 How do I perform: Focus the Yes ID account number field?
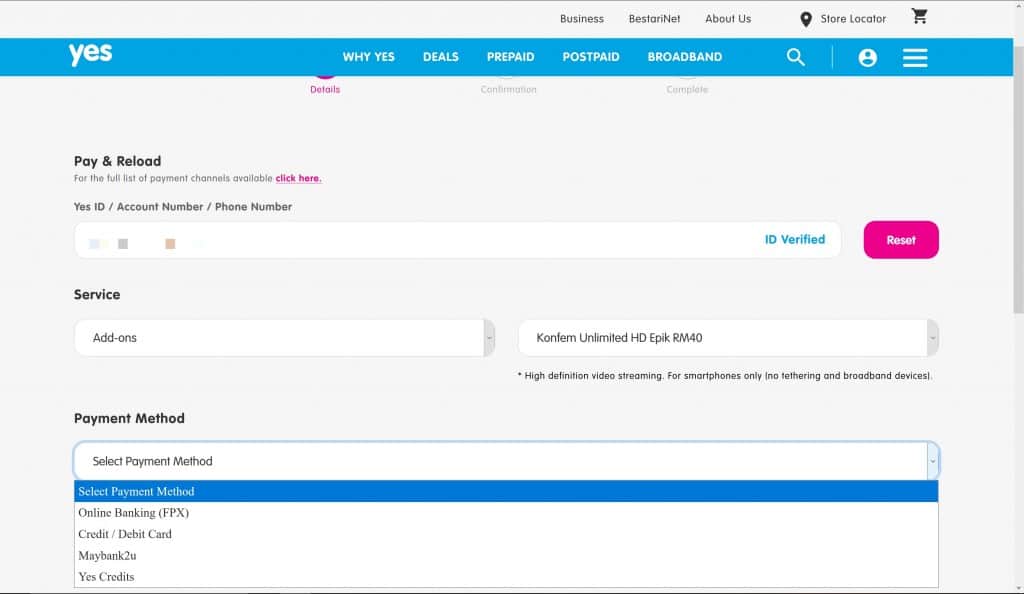457,240
